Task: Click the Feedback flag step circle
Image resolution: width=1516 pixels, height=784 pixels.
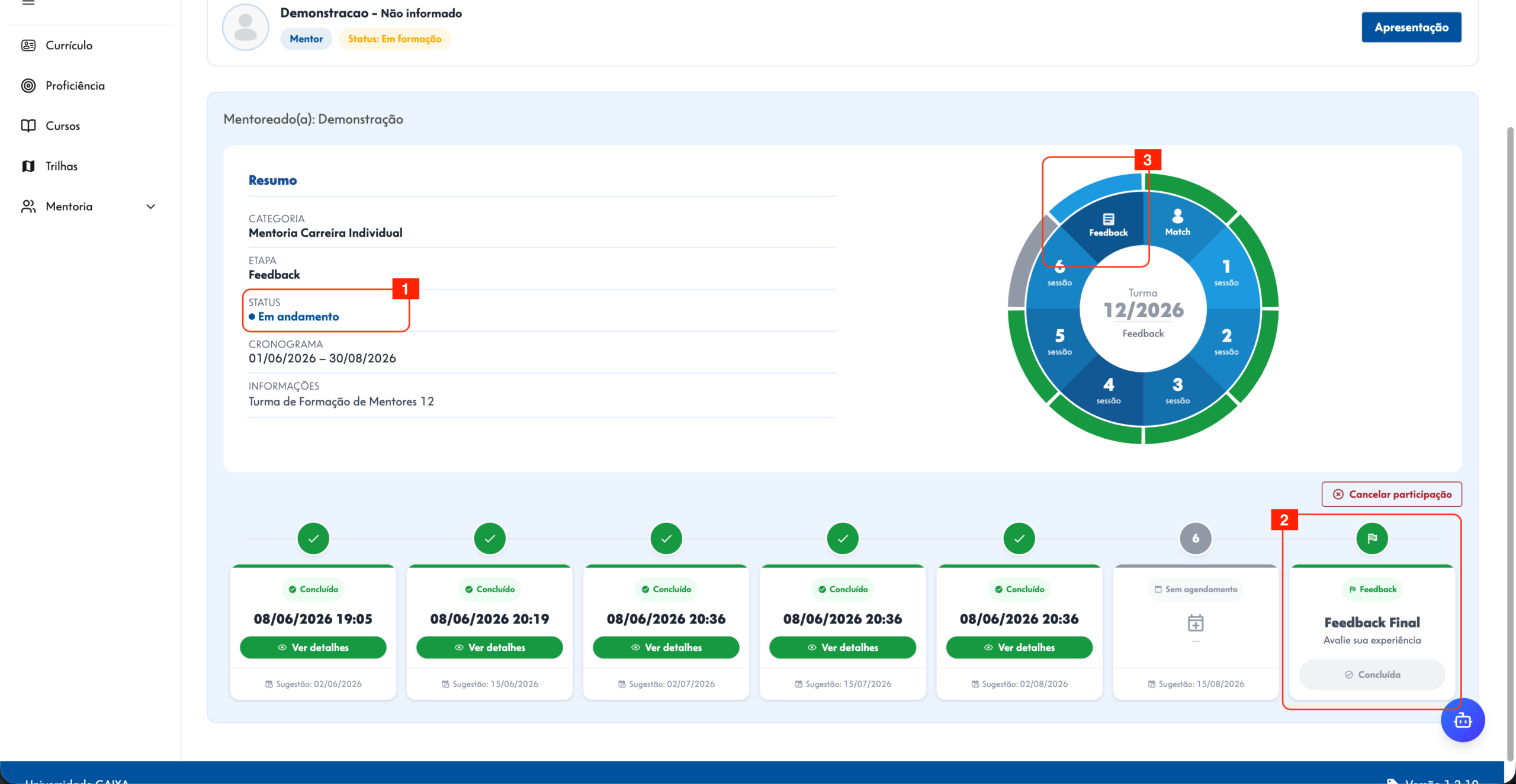Action: 1372,538
